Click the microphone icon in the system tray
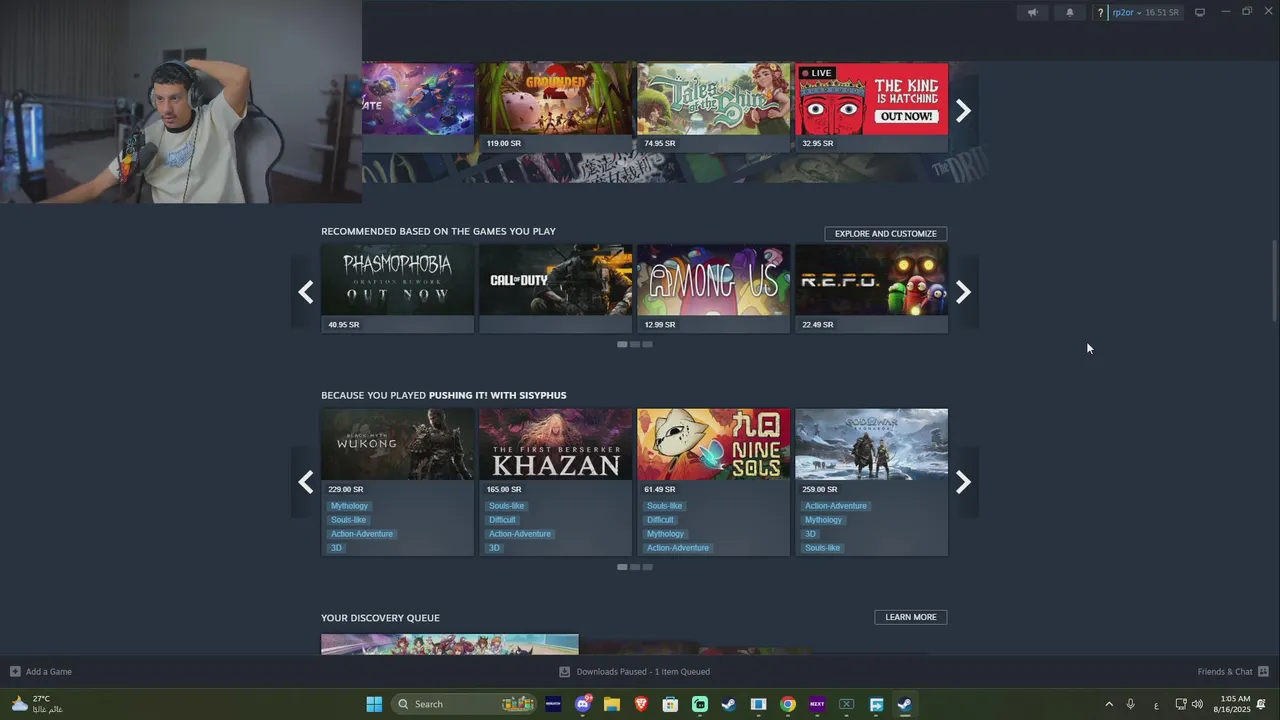 pos(1131,704)
